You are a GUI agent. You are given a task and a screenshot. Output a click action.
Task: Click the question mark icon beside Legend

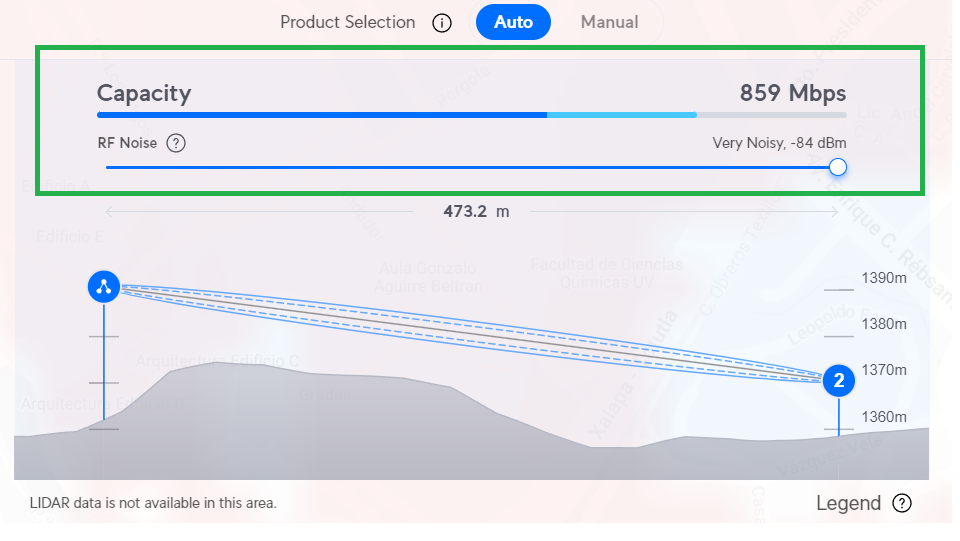(902, 503)
